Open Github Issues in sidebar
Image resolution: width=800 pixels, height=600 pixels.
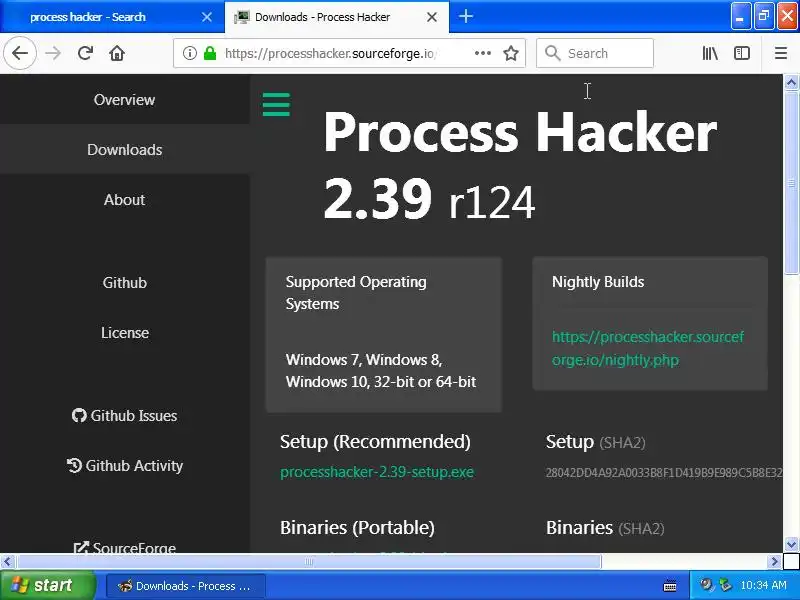[x=124, y=416]
